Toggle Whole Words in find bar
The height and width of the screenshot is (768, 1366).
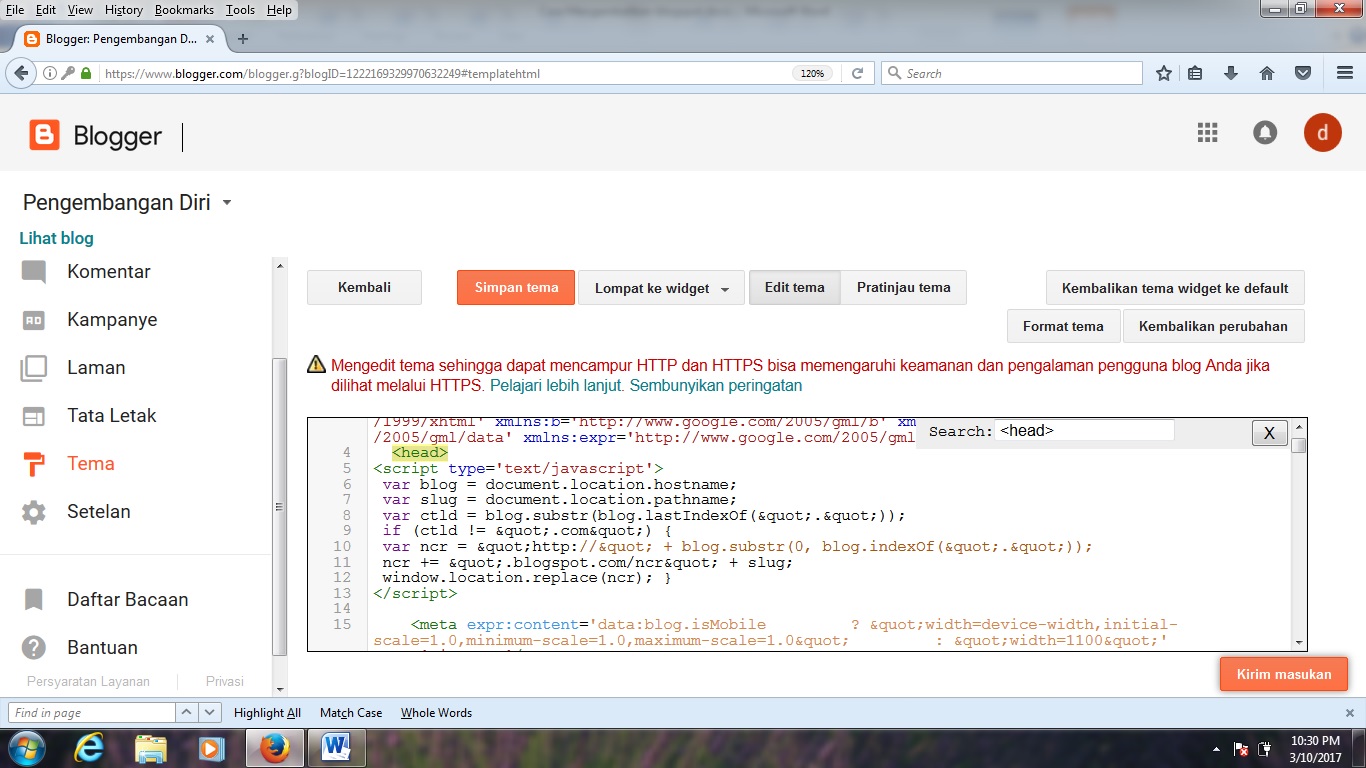point(436,713)
